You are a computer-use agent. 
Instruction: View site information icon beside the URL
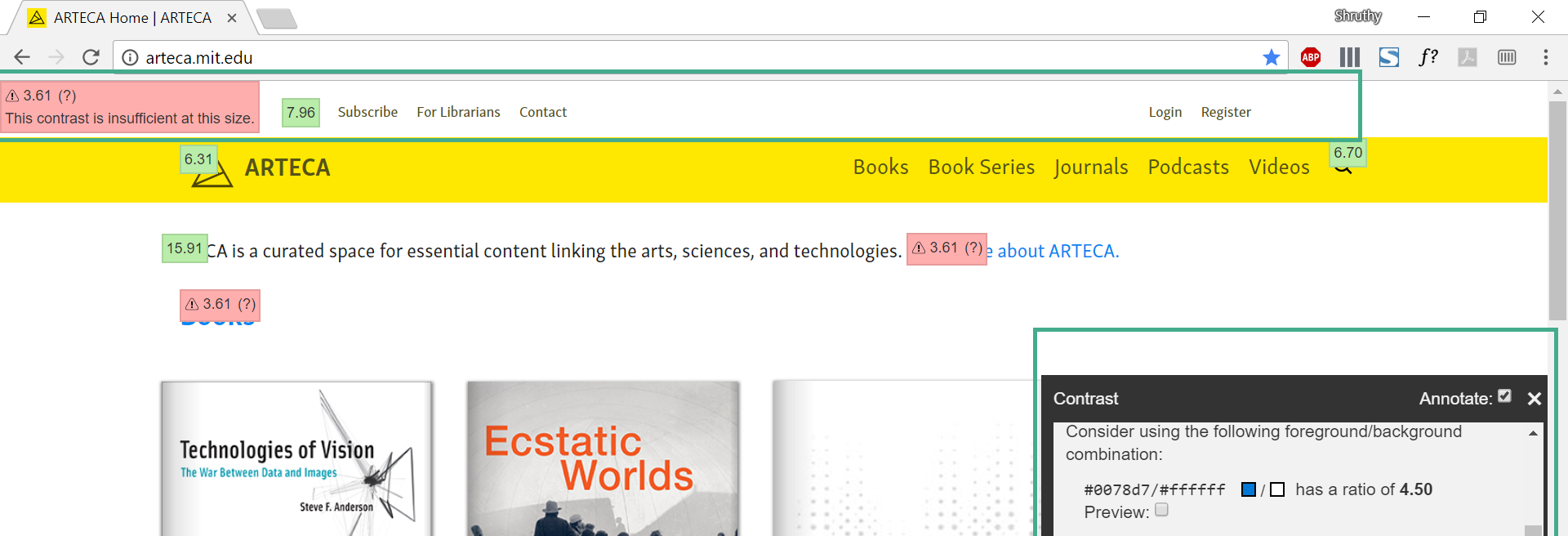pos(130,57)
